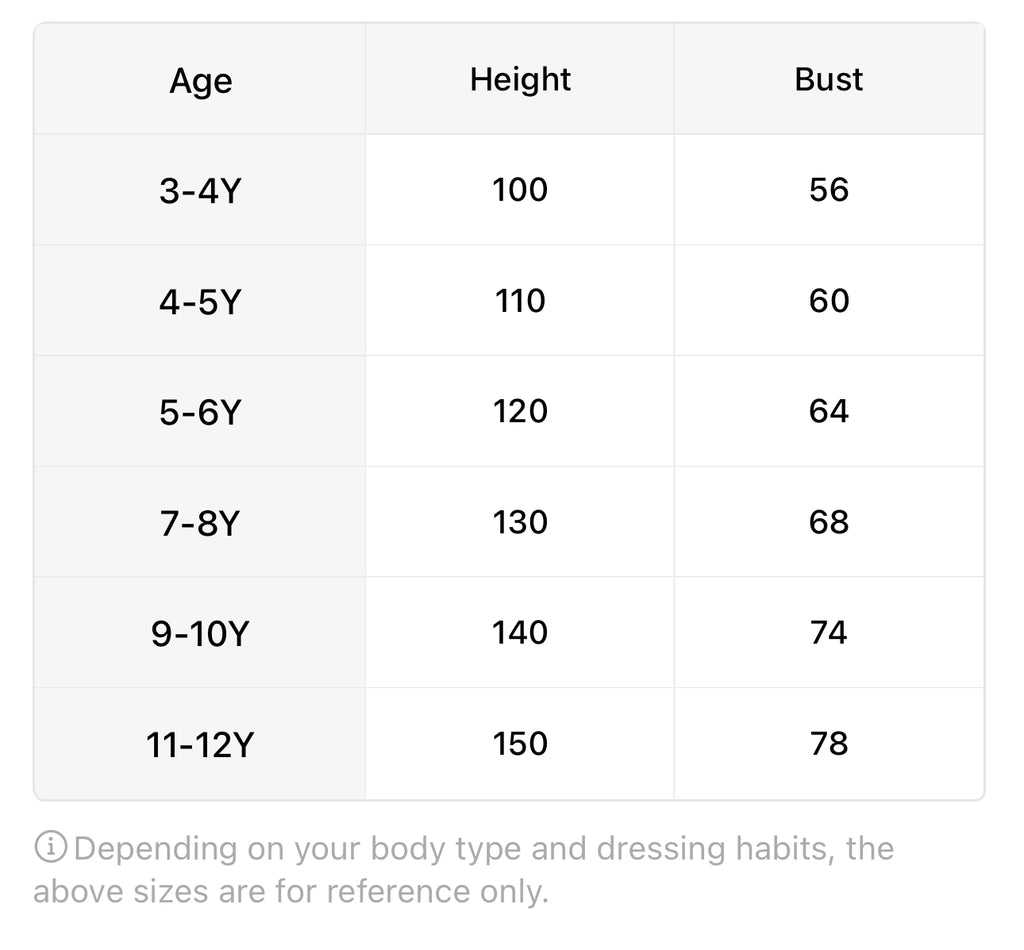The height and width of the screenshot is (950, 1024).
Task: Click the bust value 60
Action: coord(828,301)
